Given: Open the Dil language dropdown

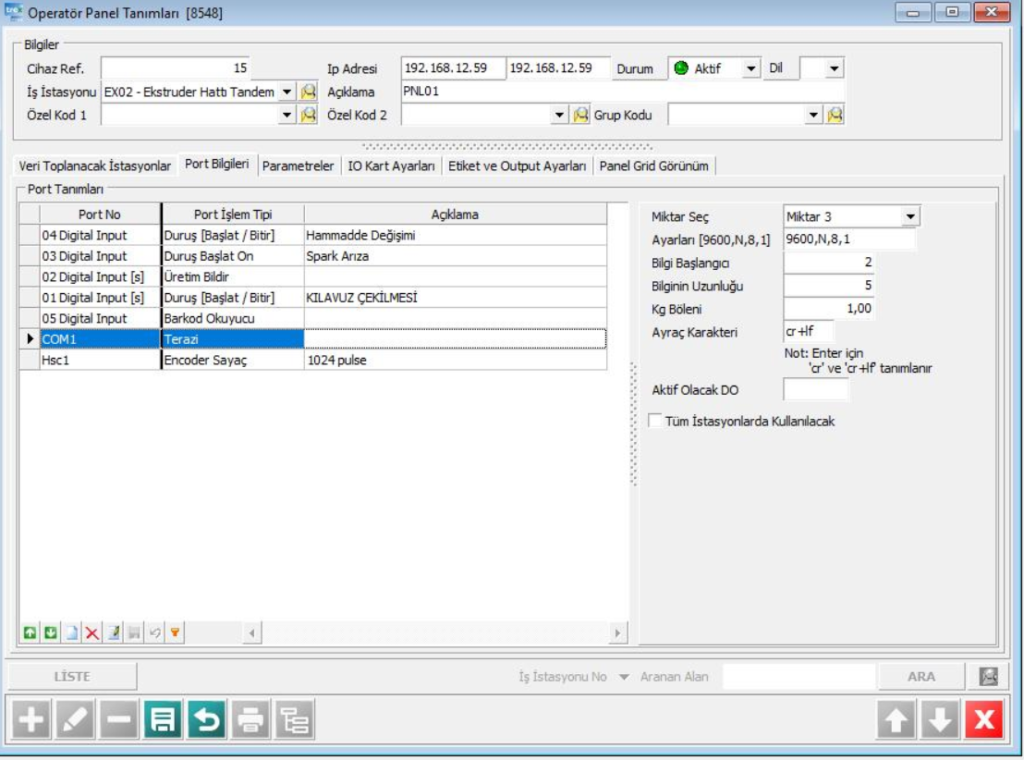Looking at the screenshot, I should (x=834, y=69).
